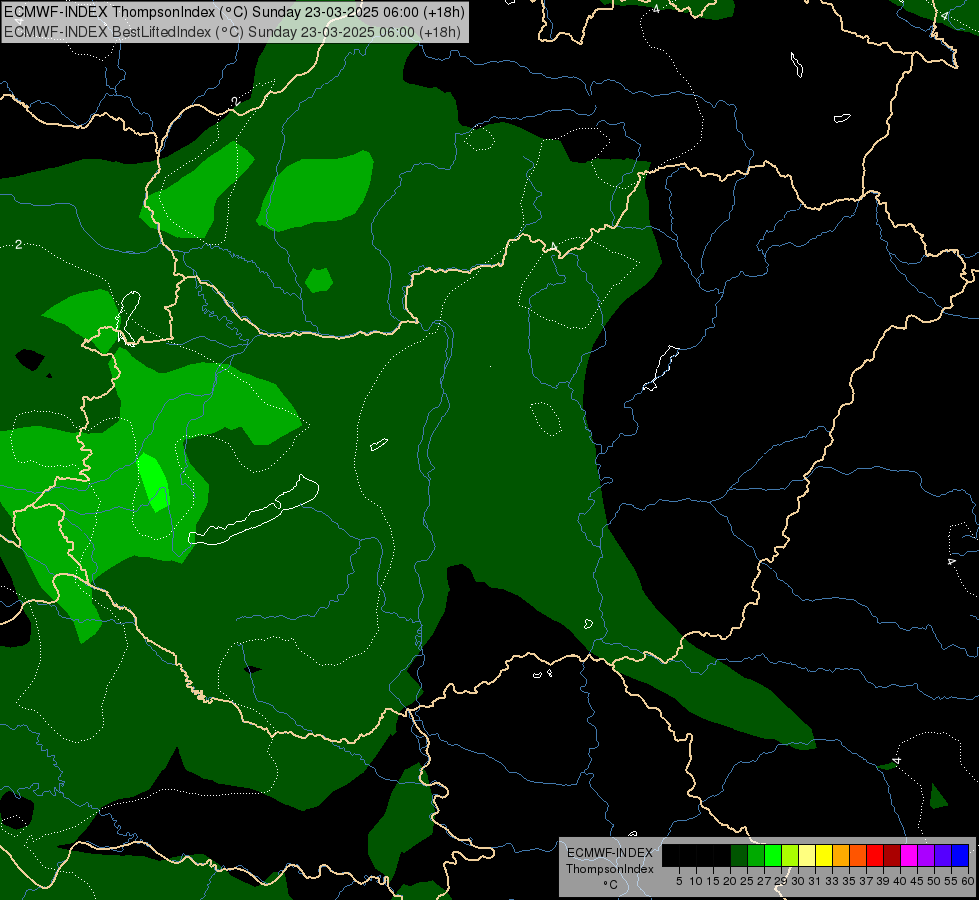Click legend tick label "25"
The image size is (979, 900).
[747, 881]
